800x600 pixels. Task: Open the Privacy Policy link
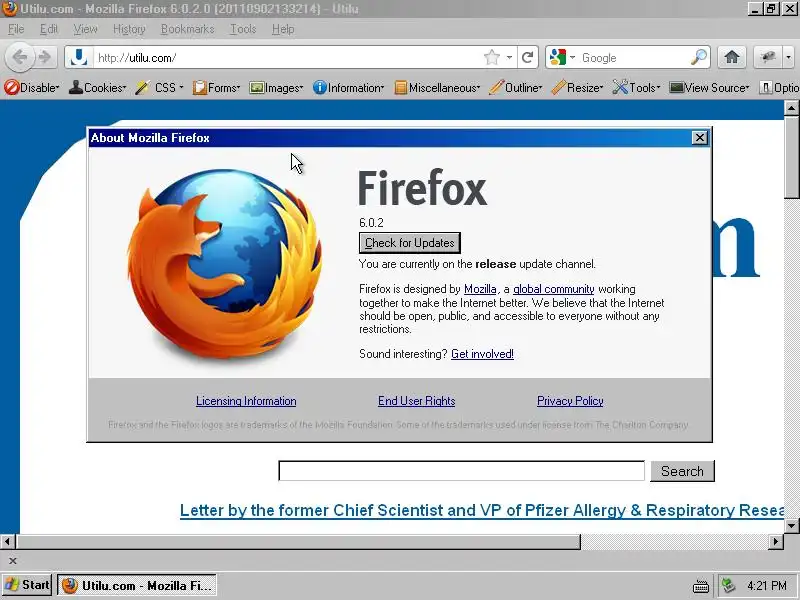pyautogui.click(x=570, y=401)
